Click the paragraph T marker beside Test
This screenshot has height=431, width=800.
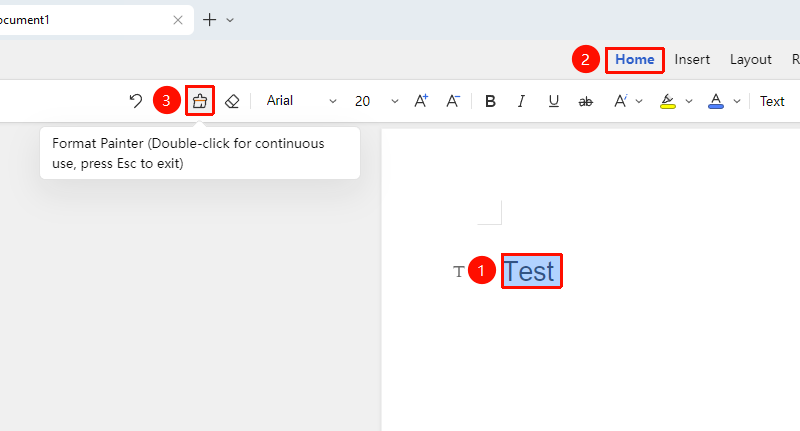459,271
